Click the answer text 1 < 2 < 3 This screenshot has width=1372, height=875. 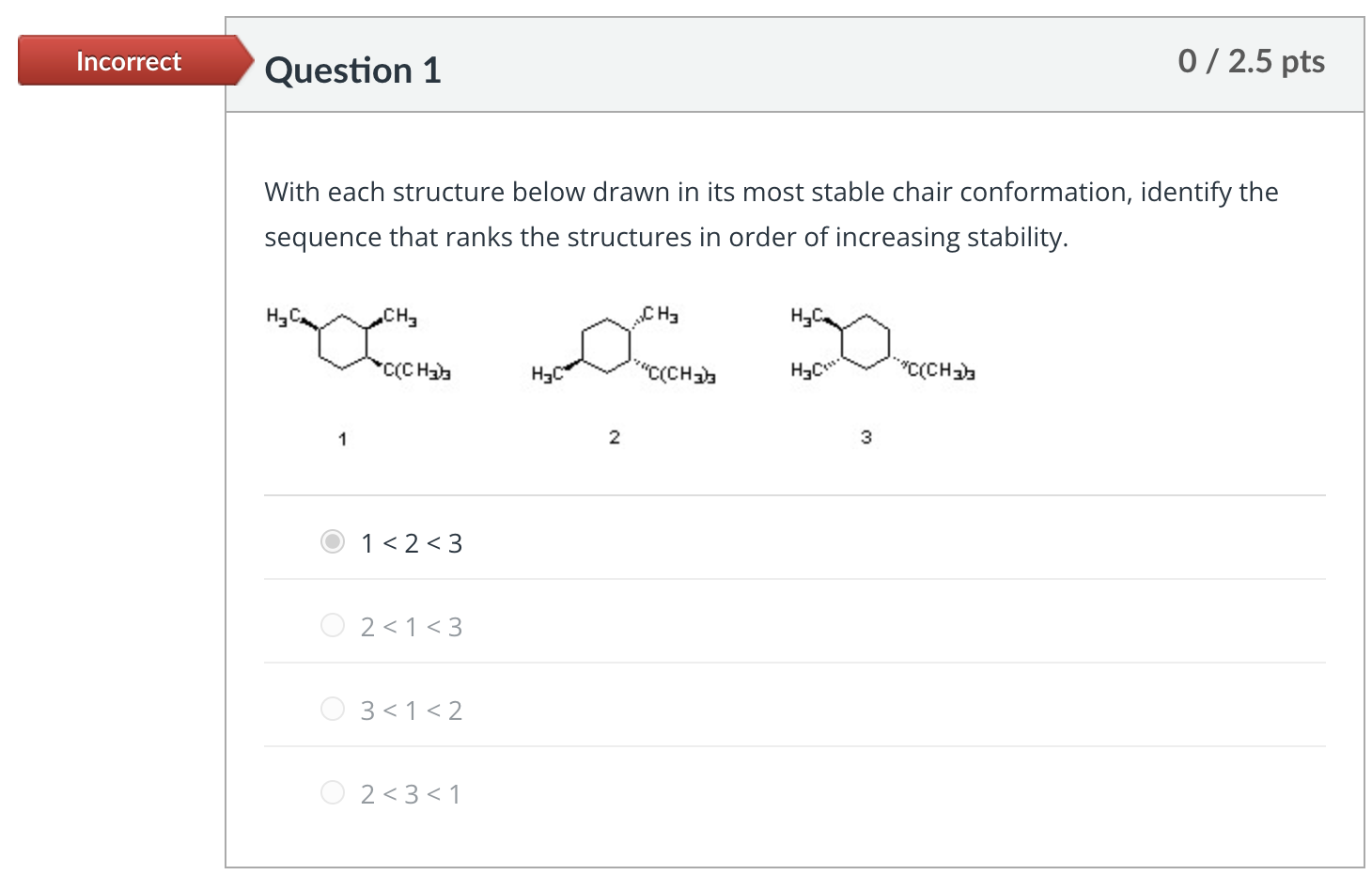(x=411, y=542)
